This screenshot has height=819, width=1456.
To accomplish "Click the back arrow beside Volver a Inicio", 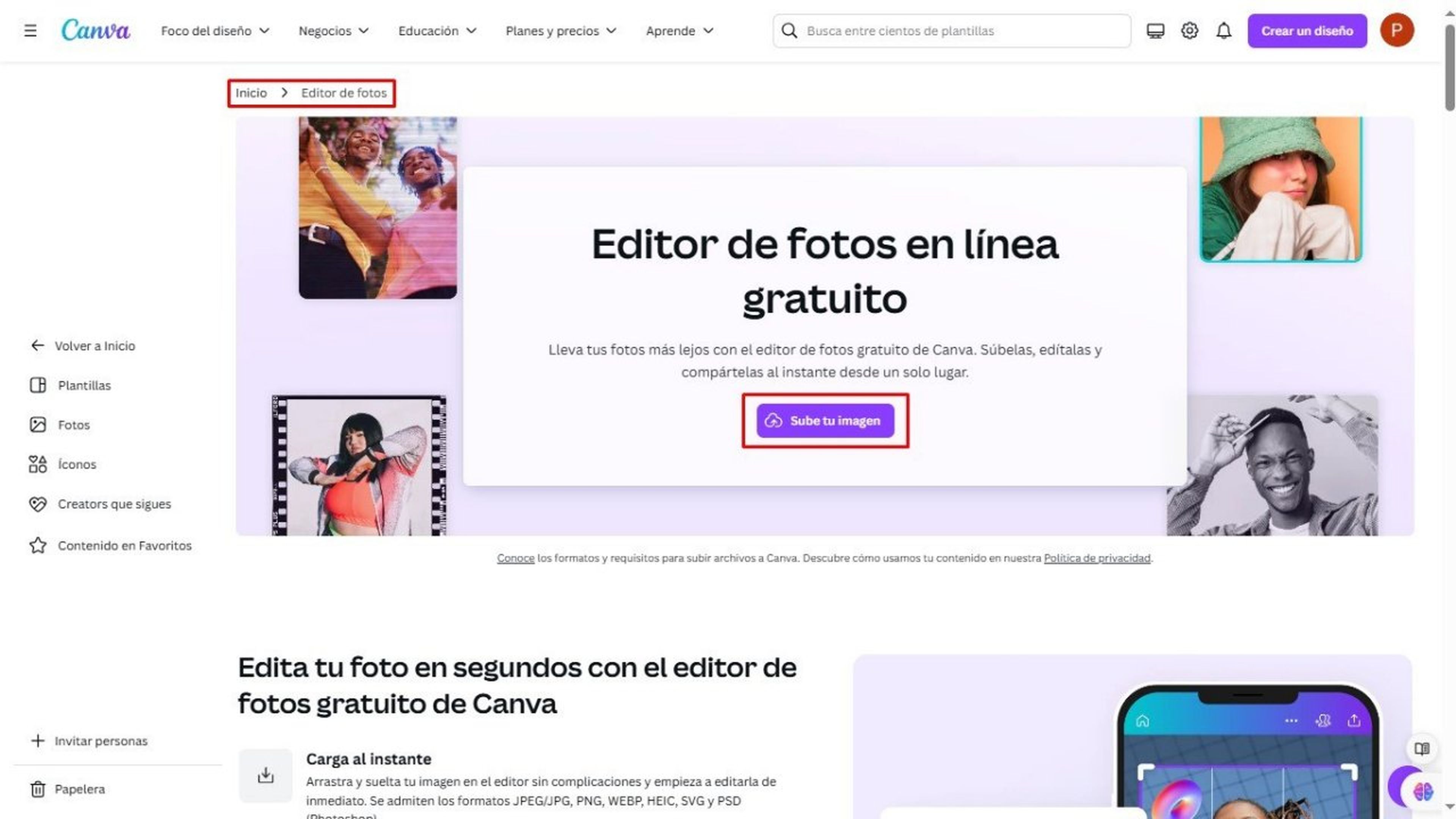I will click(37, 345).
